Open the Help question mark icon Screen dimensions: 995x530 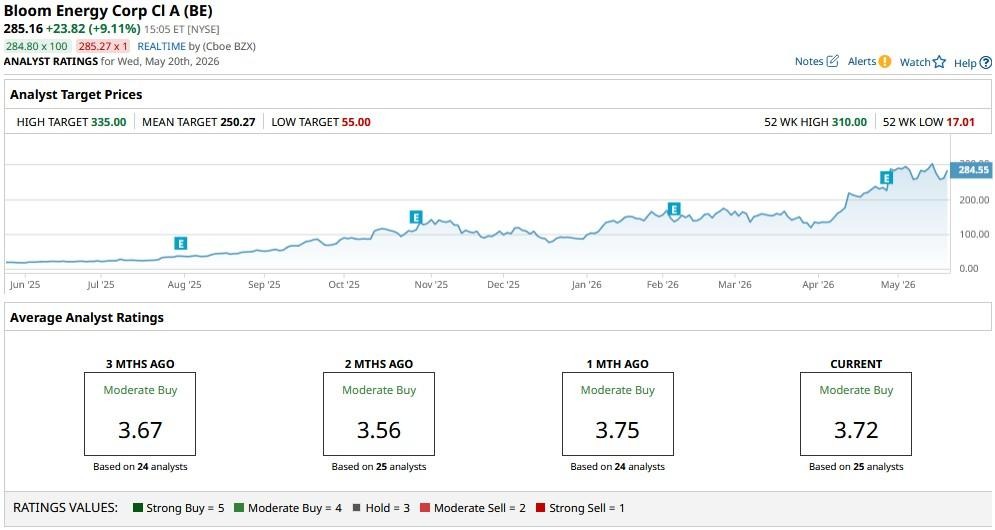point(985,63)
